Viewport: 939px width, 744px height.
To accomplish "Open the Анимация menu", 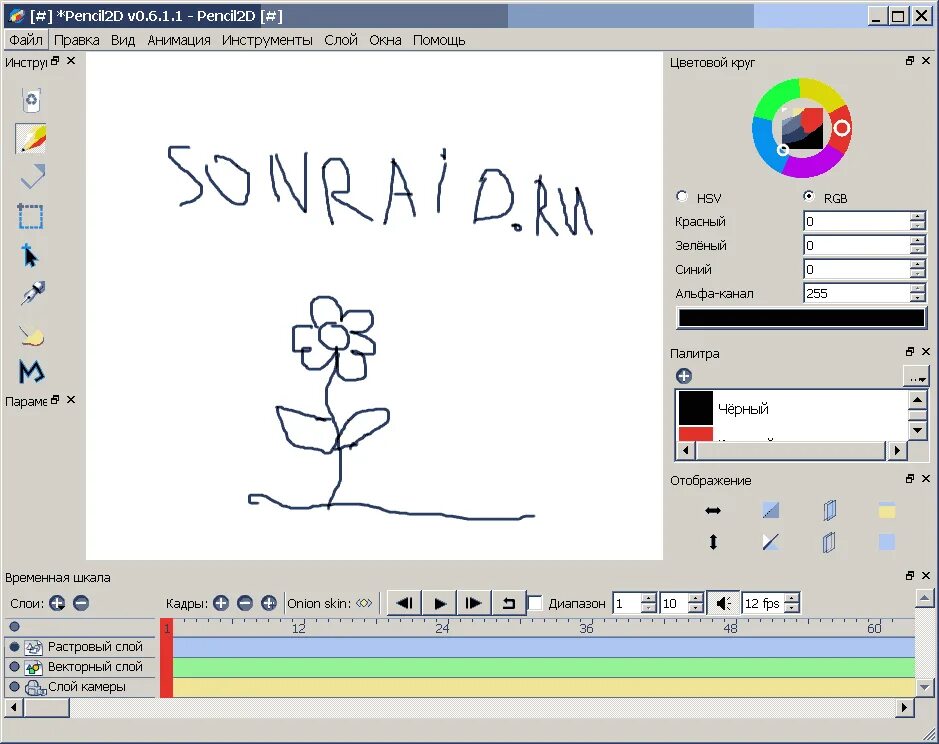I will pos(178,40).
